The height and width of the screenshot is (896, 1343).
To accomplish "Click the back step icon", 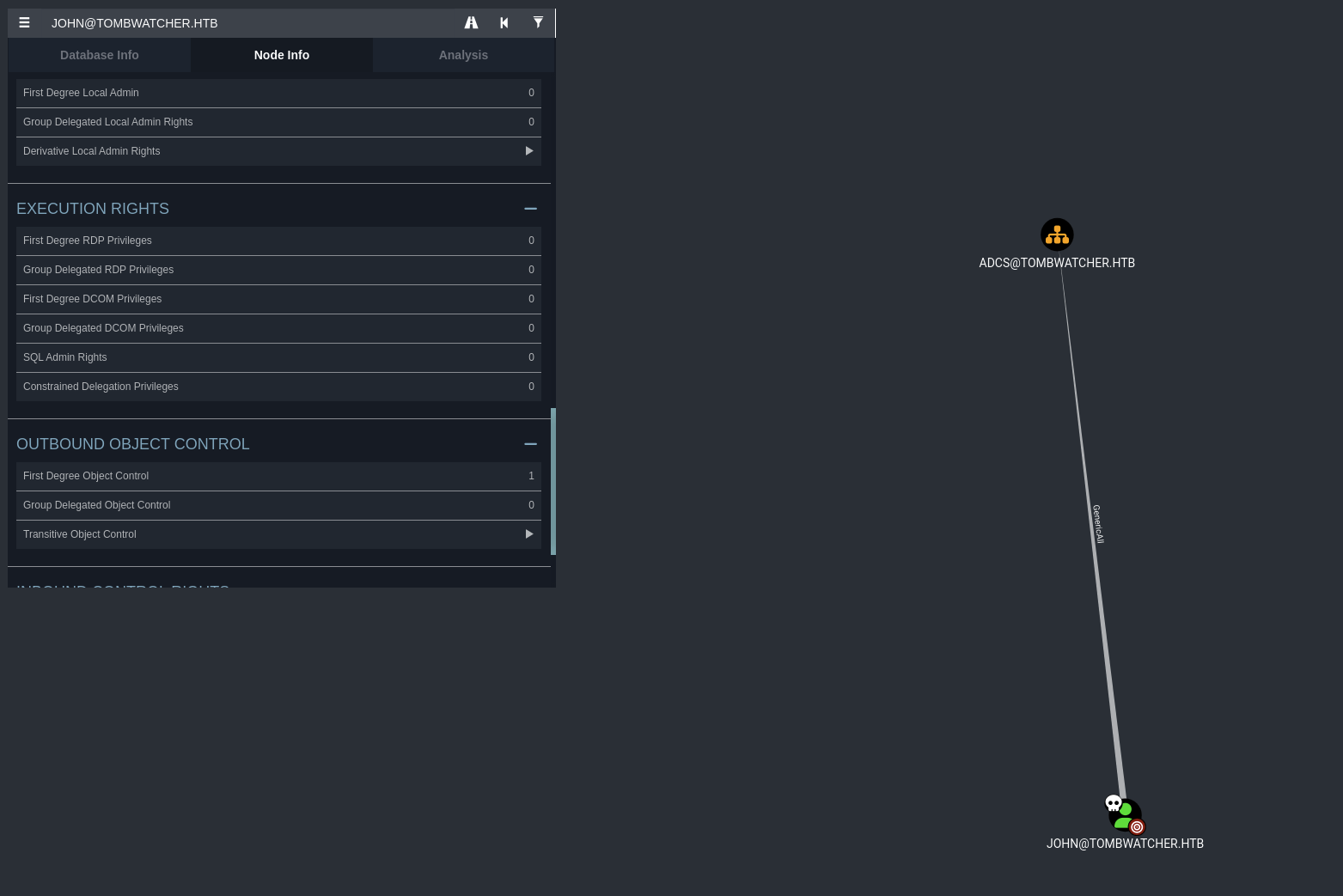I will 504,23.
